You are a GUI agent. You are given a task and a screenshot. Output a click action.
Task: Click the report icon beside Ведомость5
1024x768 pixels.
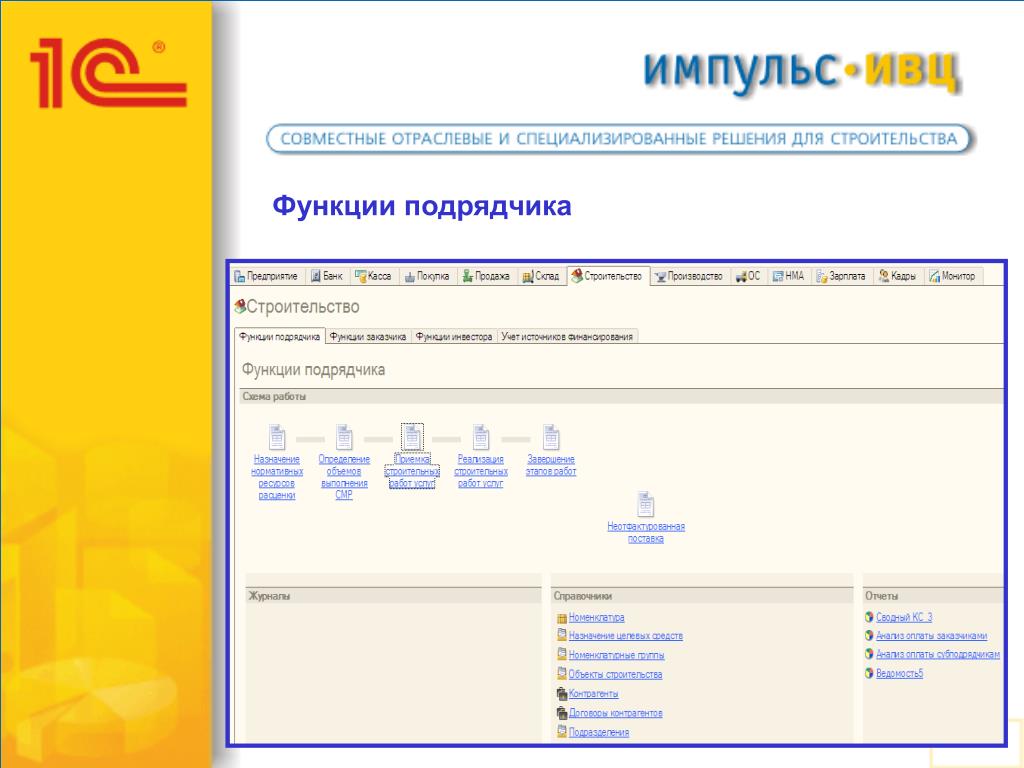click(869, 673)
